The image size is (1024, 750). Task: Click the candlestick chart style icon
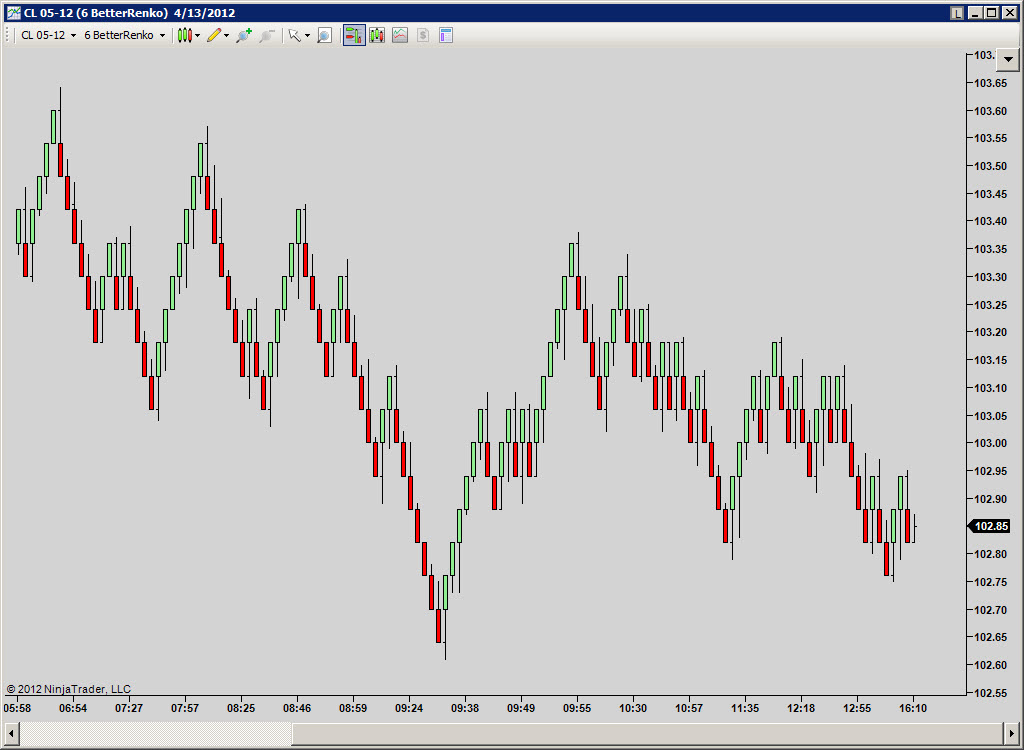[x=185, y=35]
